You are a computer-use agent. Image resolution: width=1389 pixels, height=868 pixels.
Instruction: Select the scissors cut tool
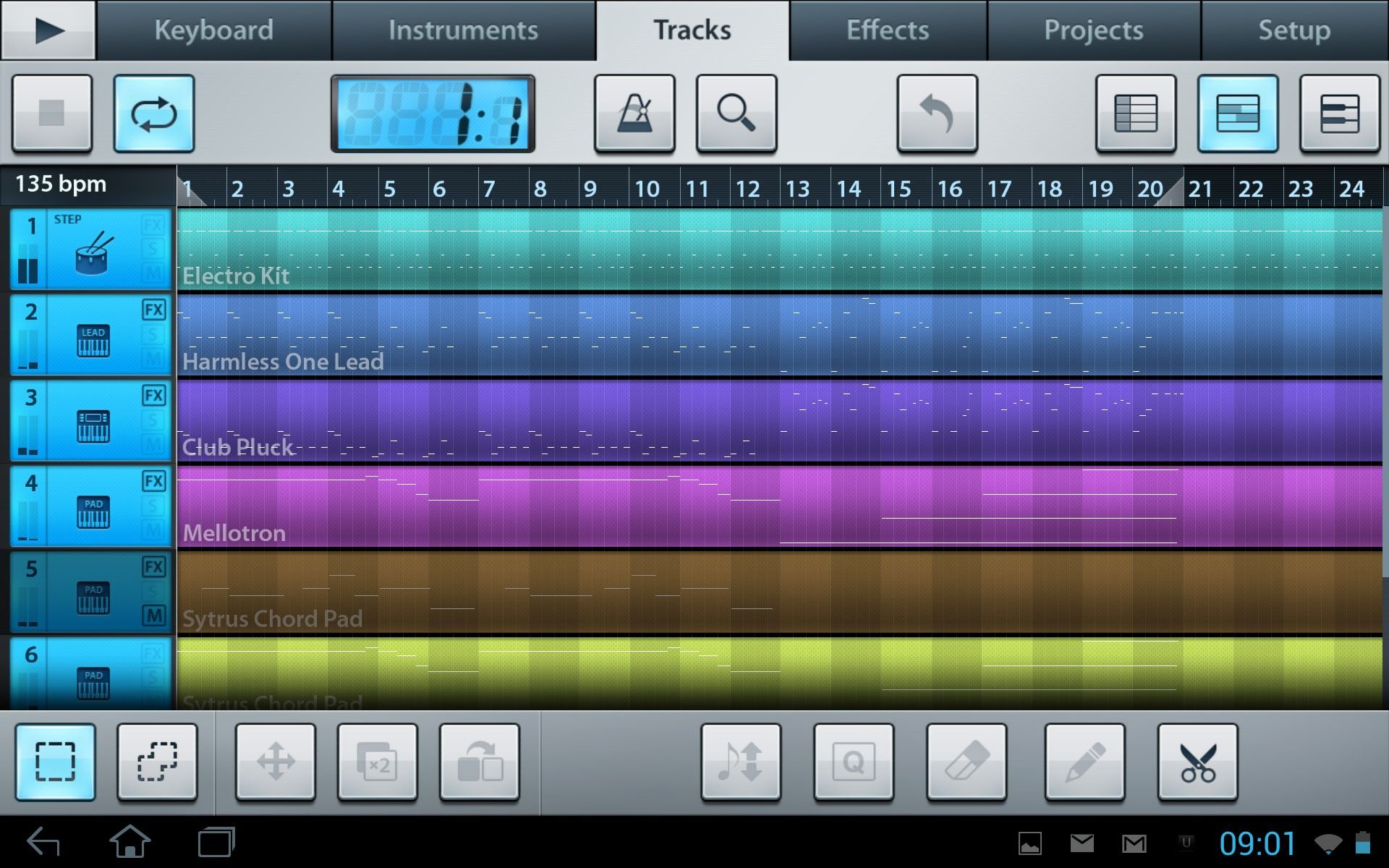[x=1197, y=762]
